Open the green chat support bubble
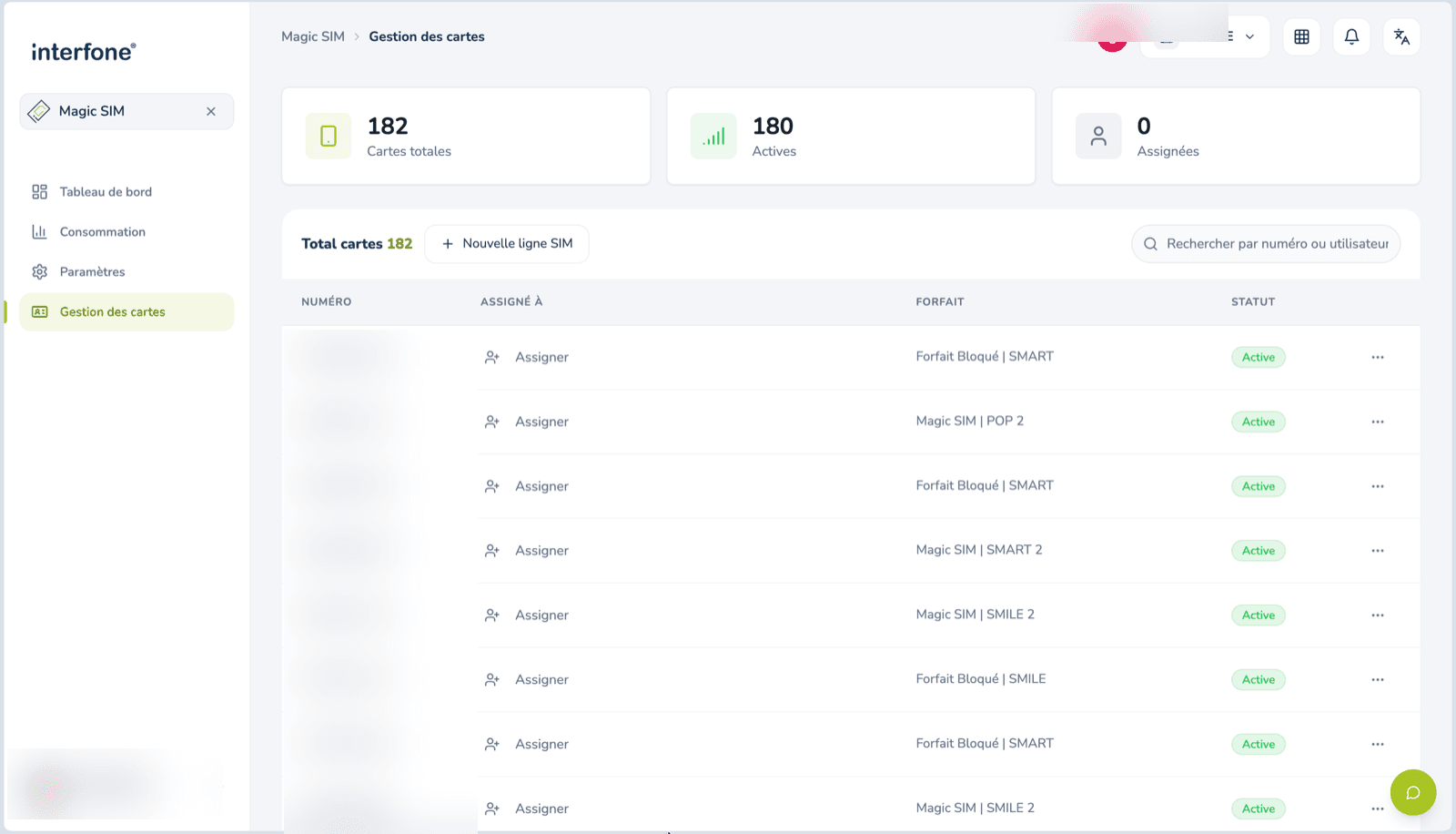The image size is (1456, 834). pyautogui.click(x=1413, y=793)
